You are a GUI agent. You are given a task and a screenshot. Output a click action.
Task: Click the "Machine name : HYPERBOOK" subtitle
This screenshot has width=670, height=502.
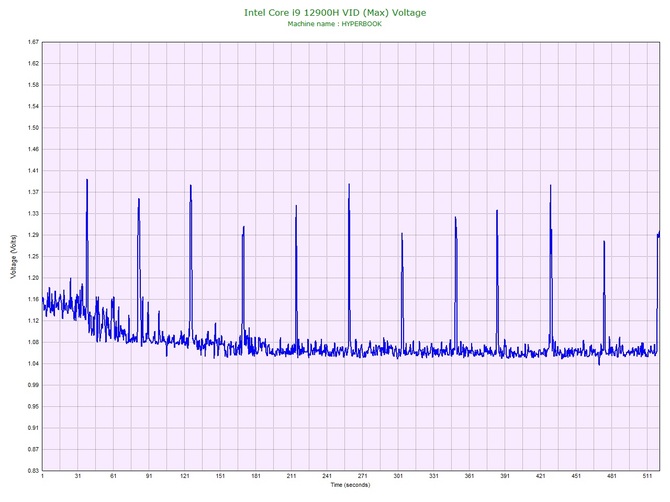[335, 24]
